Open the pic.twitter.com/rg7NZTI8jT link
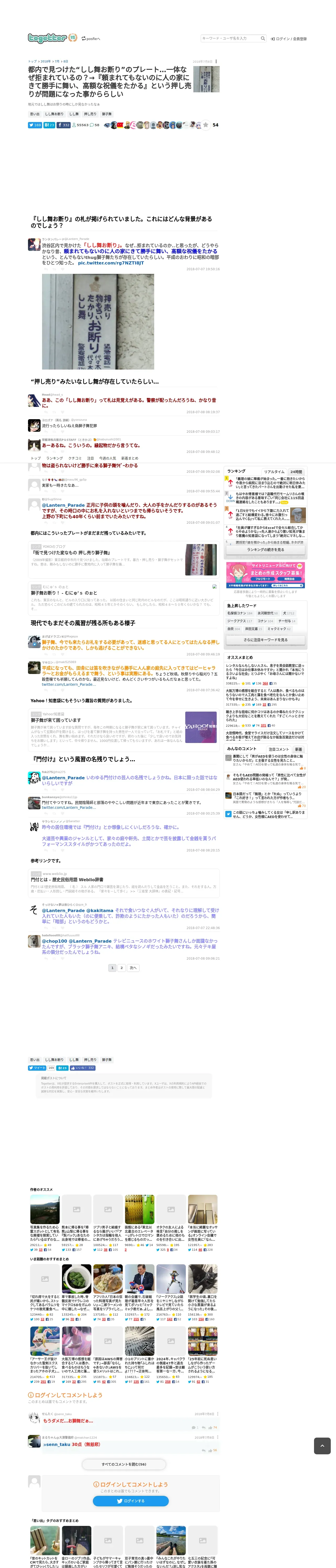Screen dimensions: 336x1568 [x=111, y=263]
